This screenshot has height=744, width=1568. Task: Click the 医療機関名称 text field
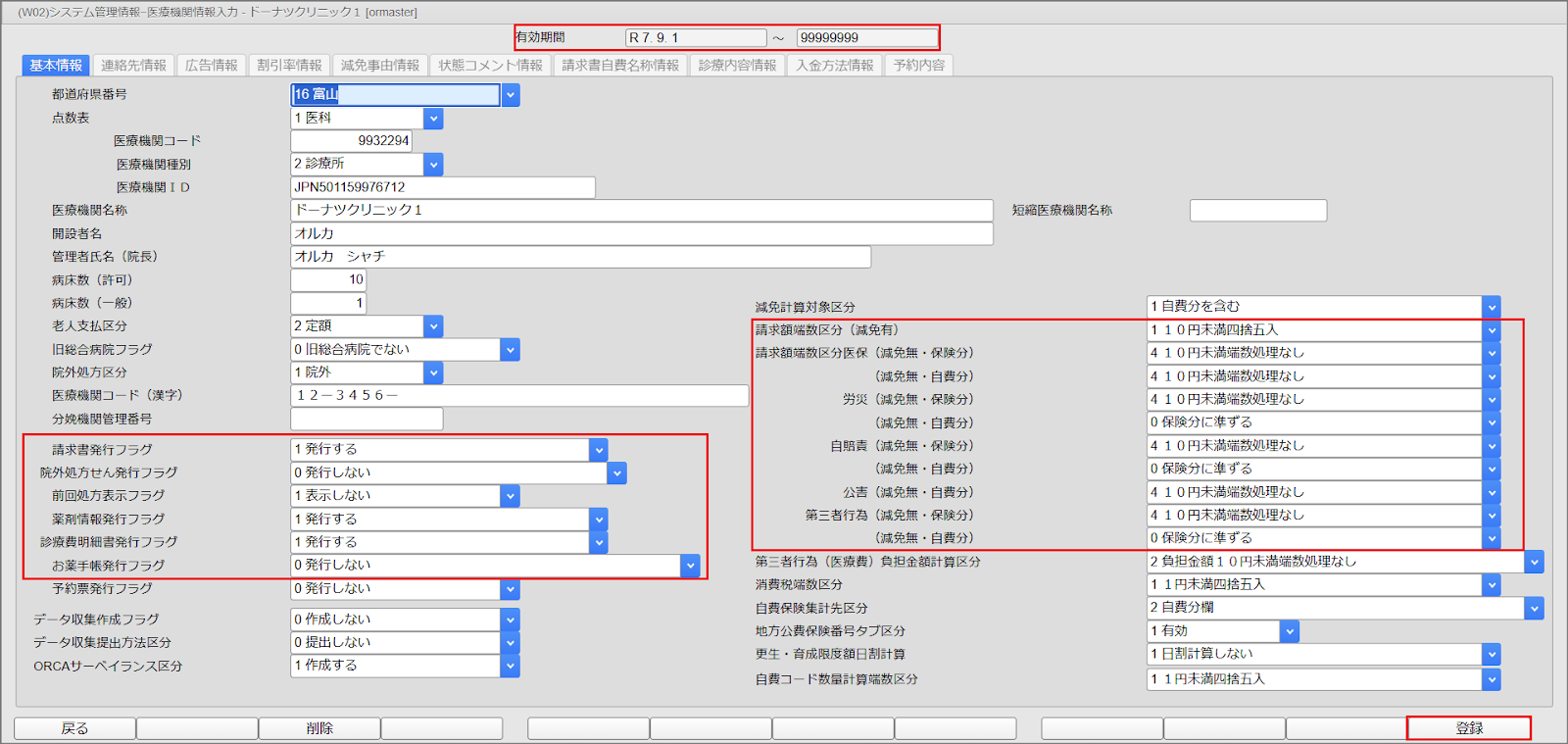pos(642,211)
